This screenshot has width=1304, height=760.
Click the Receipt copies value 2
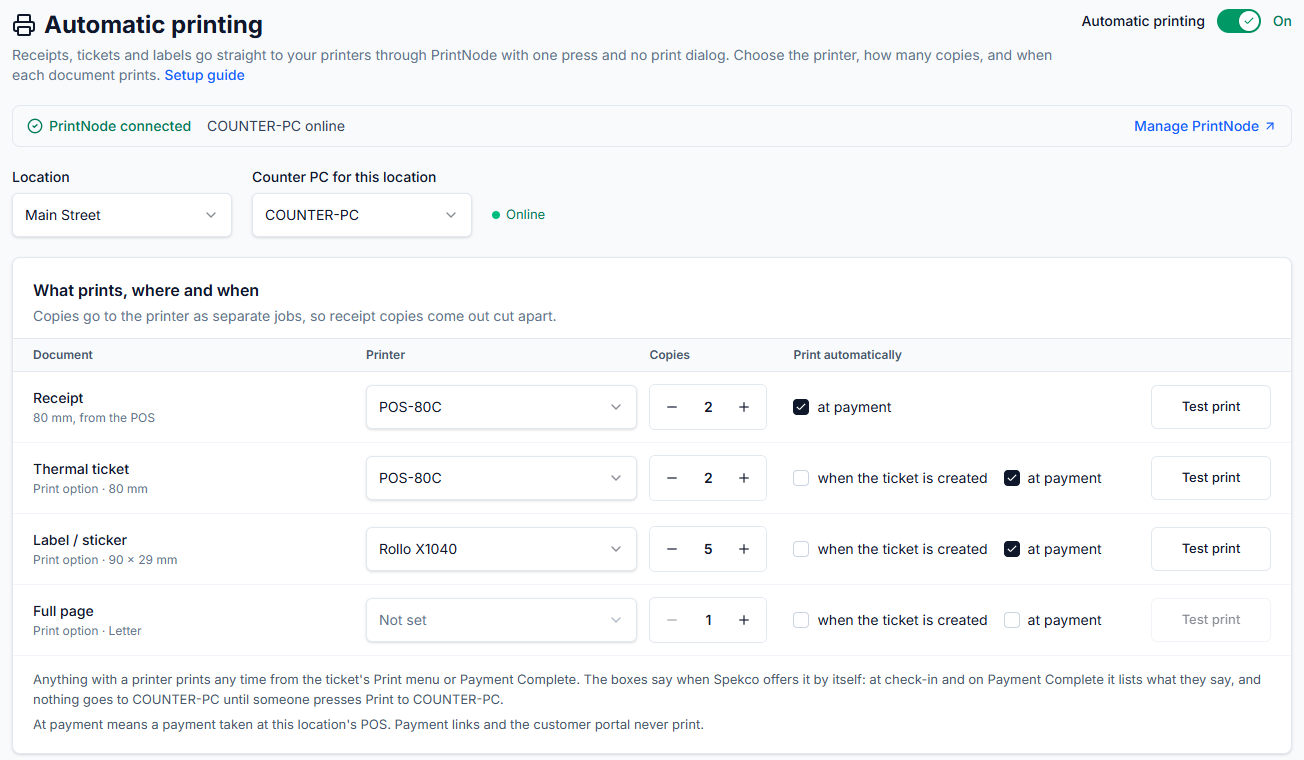[708, 407]
